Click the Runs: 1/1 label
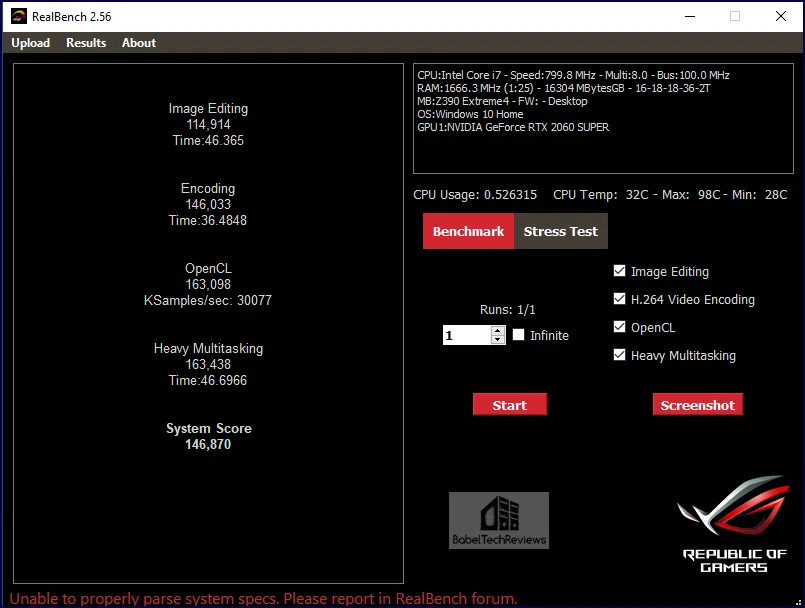The height and width of the screenshot is (608, 805). pos(507,310)
